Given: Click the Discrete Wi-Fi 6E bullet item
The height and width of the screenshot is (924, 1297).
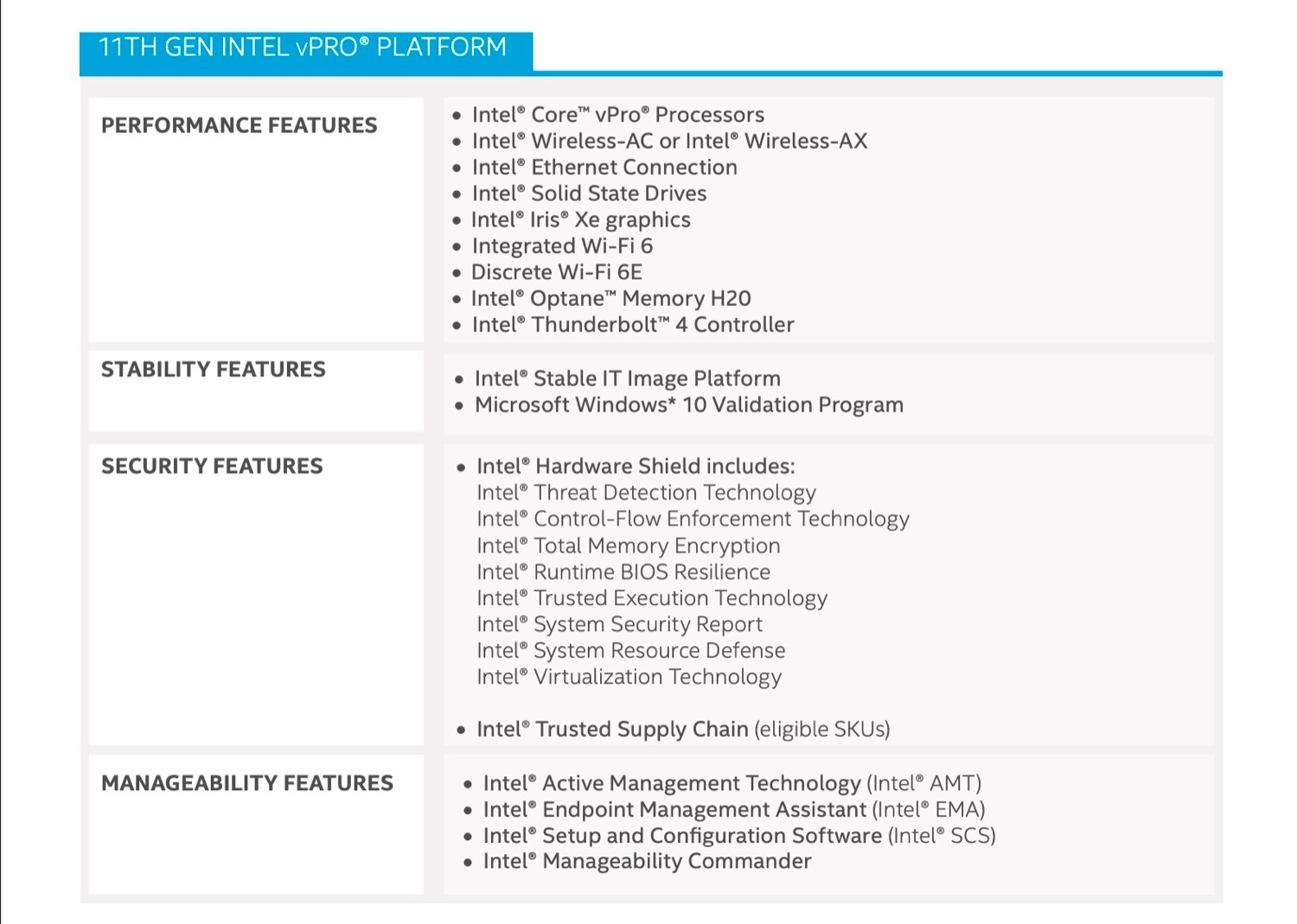Looking at the screenshot, I should [556, 272].
